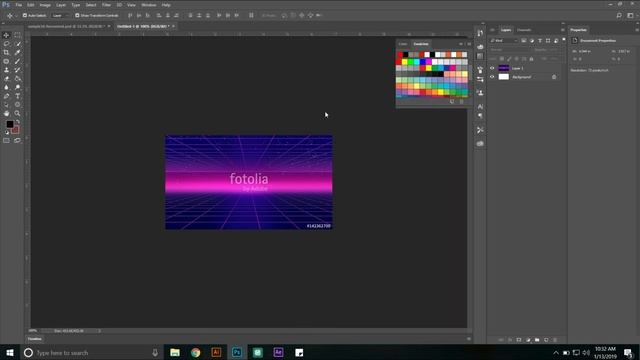Viewport: 640px width, 360px height.
Task: Open the Auto-Select Layer dropdown
Action: click(x=60, y=16)
